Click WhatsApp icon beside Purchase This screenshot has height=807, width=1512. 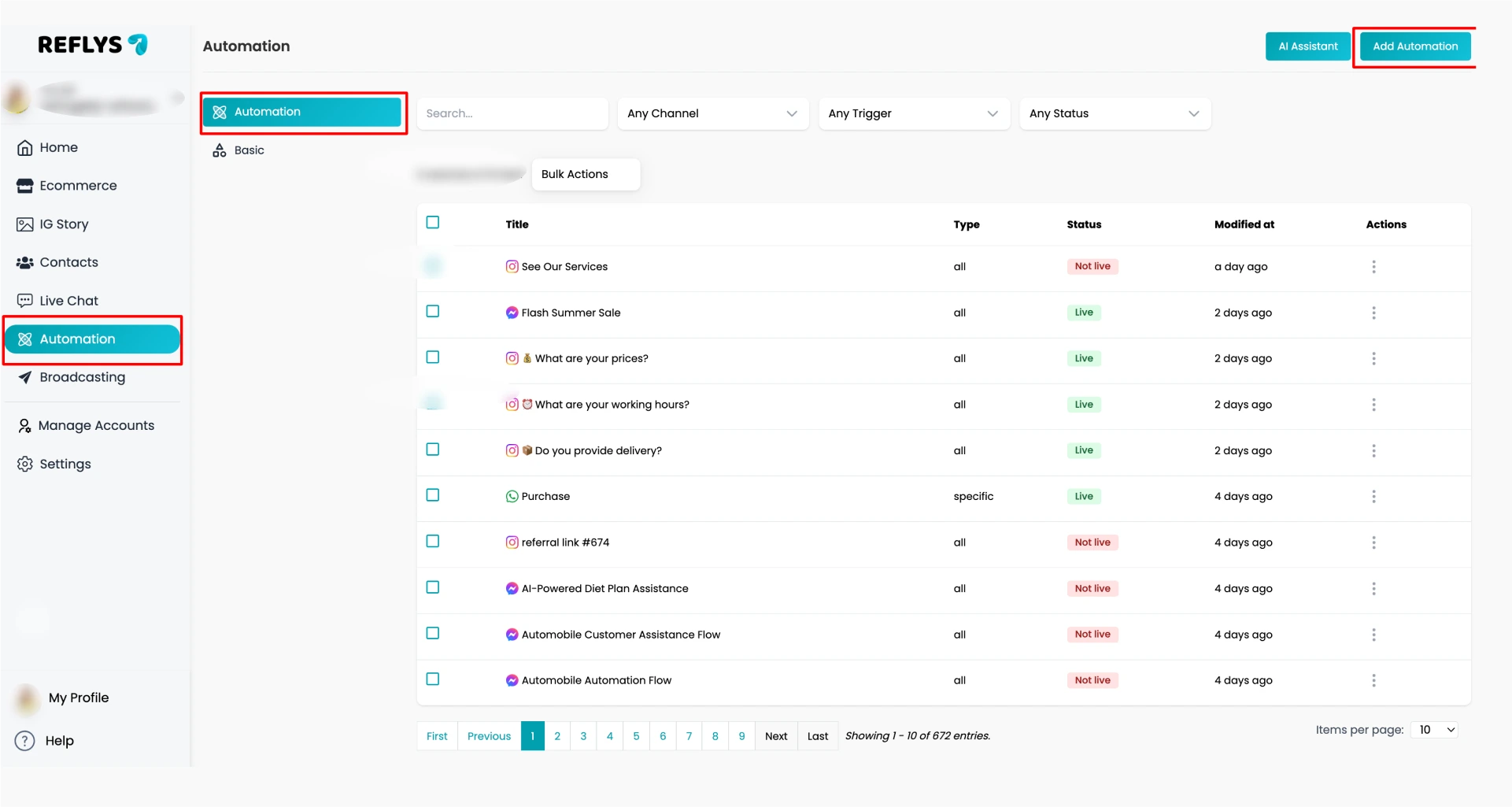(512, 497)
